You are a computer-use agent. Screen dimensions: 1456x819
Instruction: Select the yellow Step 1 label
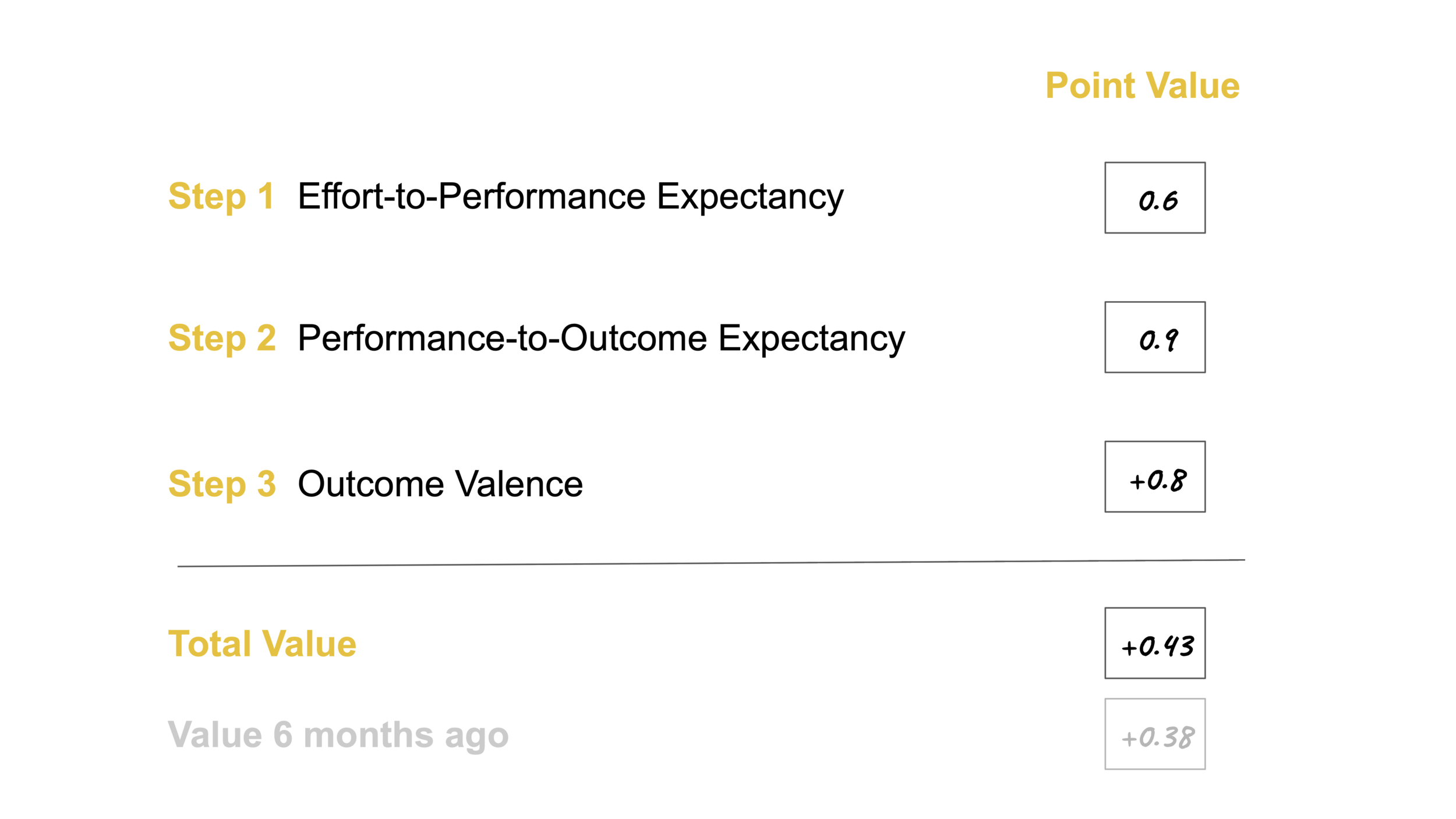(221, 196)
